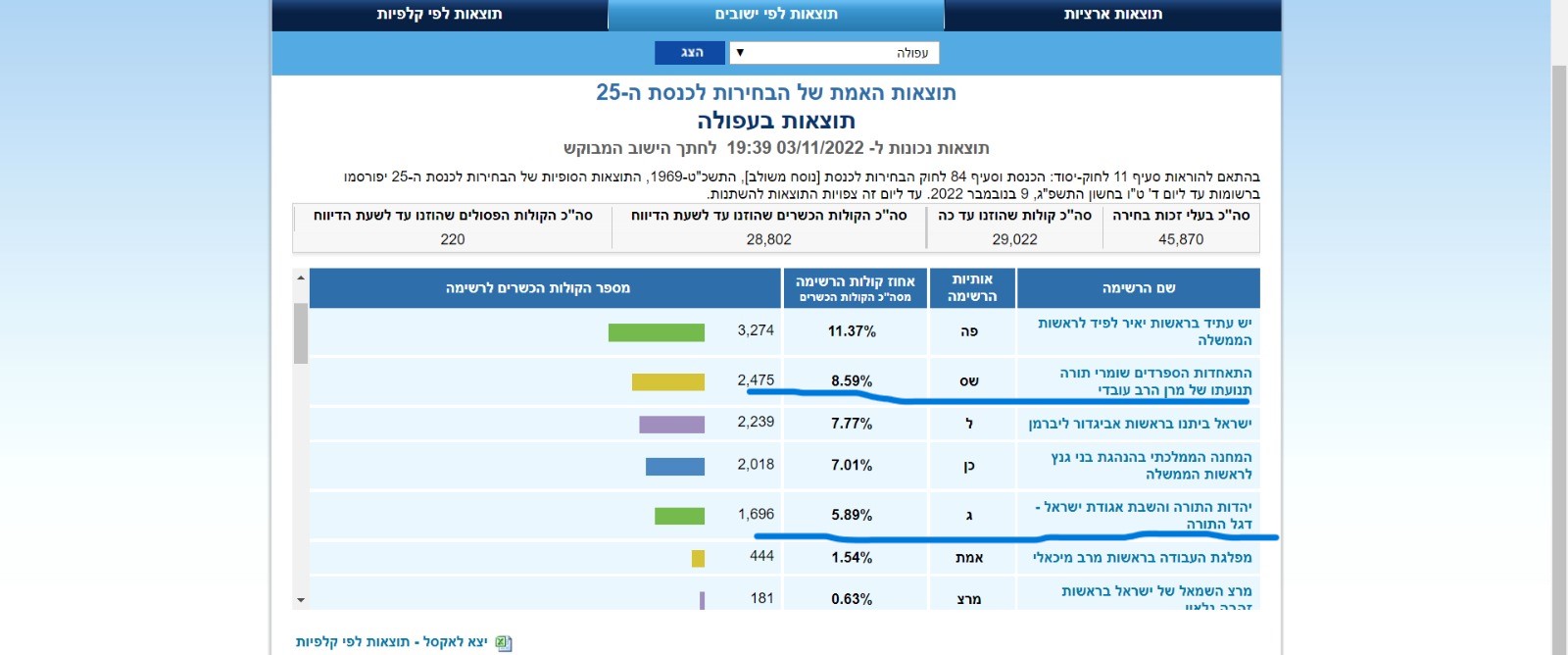The width and height of the screenshot is (1568, 655).
Task: Open the תוצאות לפי ישובים tab
Action: pyautogui.click(x=776, y=14)
